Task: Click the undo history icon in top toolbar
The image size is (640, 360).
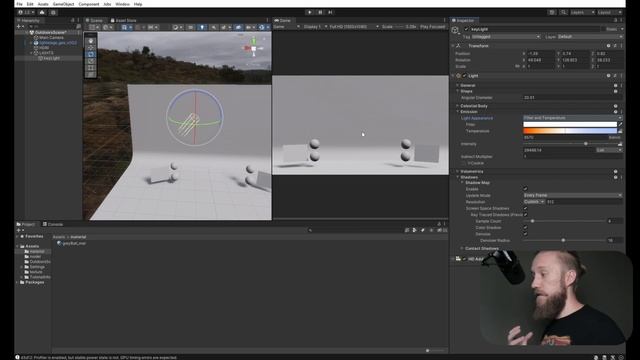Action: [x=552, y=12]
